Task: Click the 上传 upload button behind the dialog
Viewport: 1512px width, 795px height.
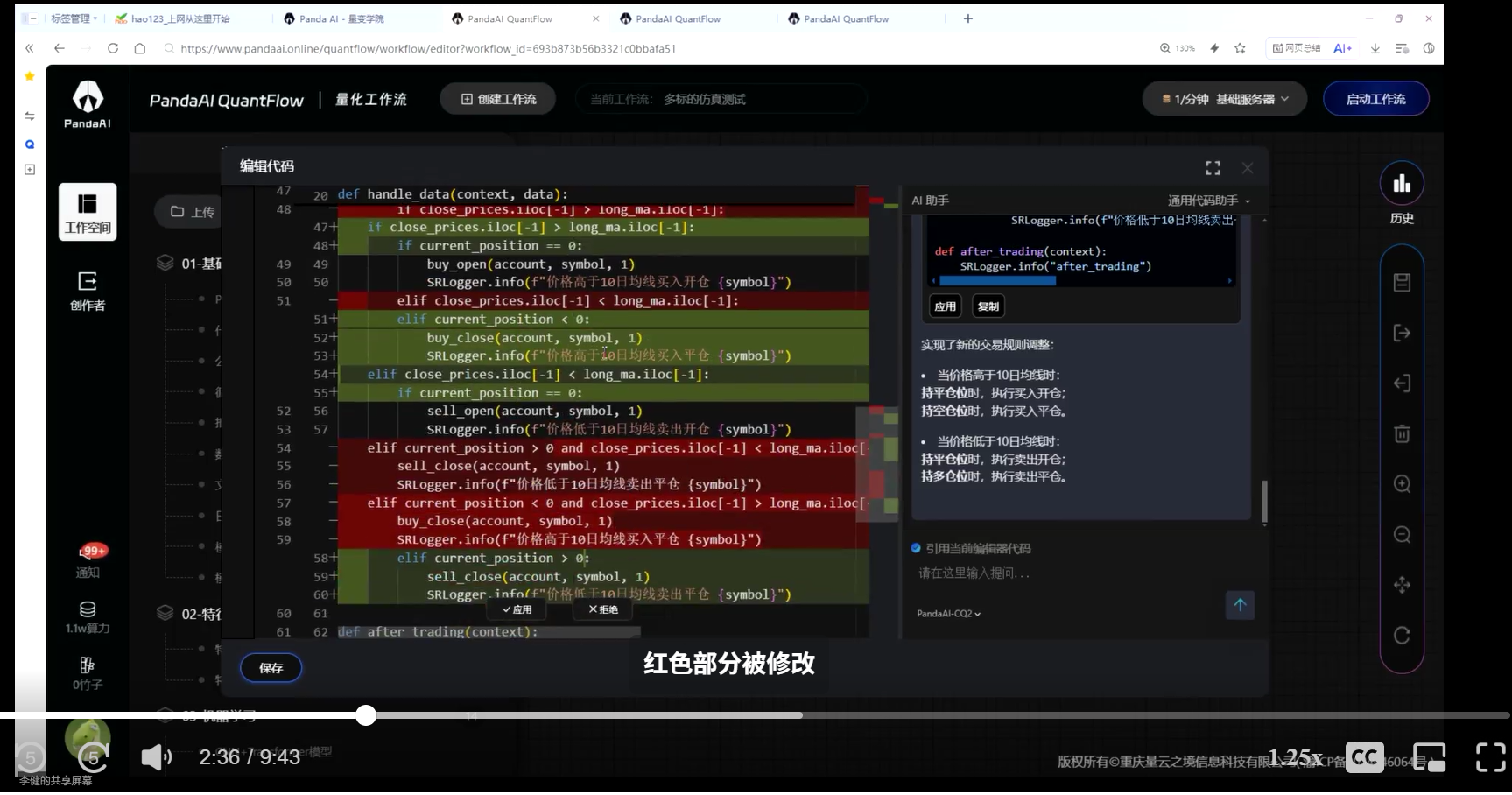Action: 191,212
